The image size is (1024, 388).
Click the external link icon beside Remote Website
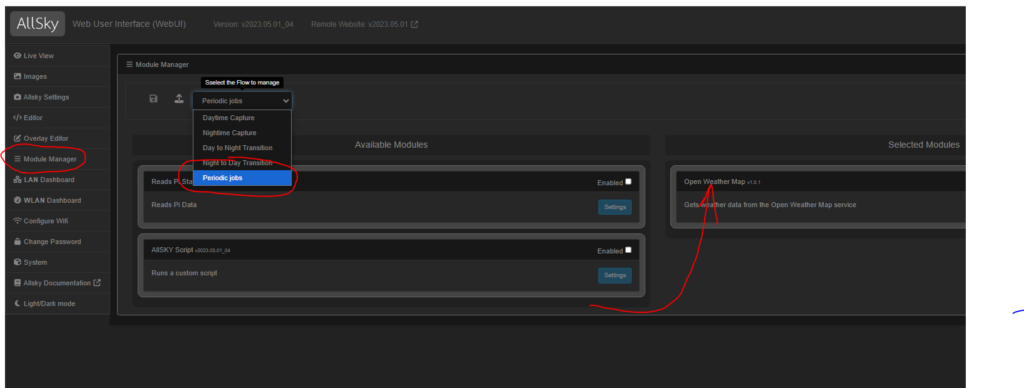pyautogui.click(x=414, y=25)
